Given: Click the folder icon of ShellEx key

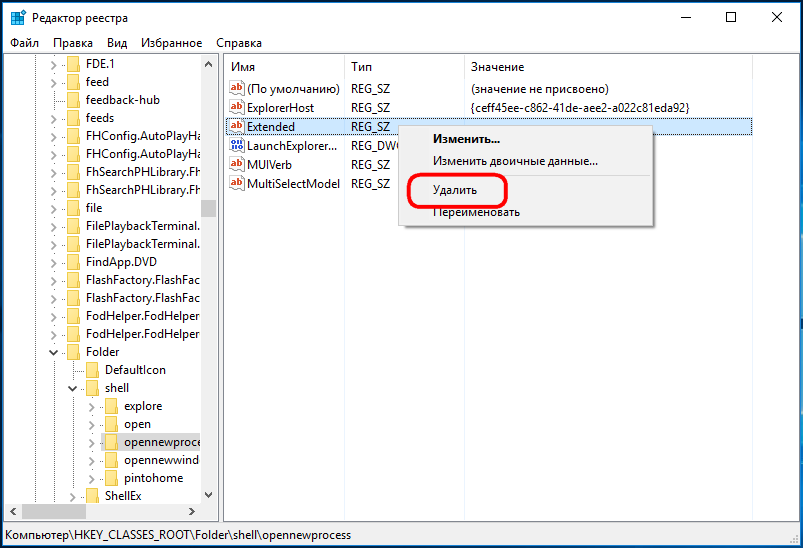Looking at the screenshot, I should tap(93, 496).
